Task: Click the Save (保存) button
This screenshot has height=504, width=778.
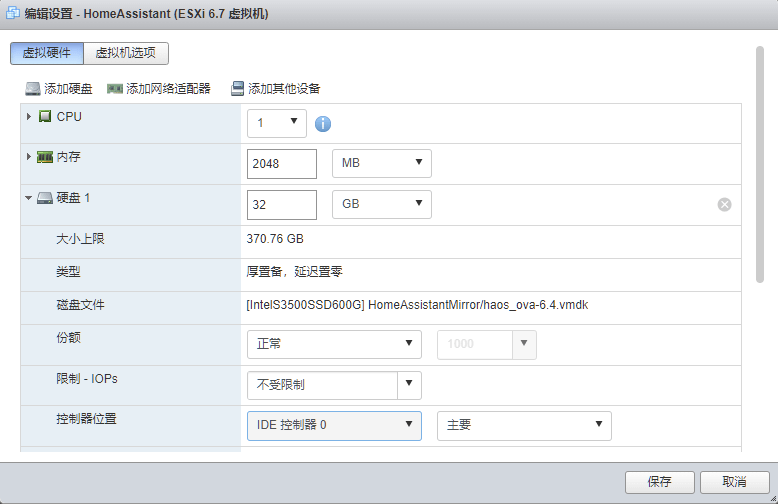Action: tap(659, 482)
